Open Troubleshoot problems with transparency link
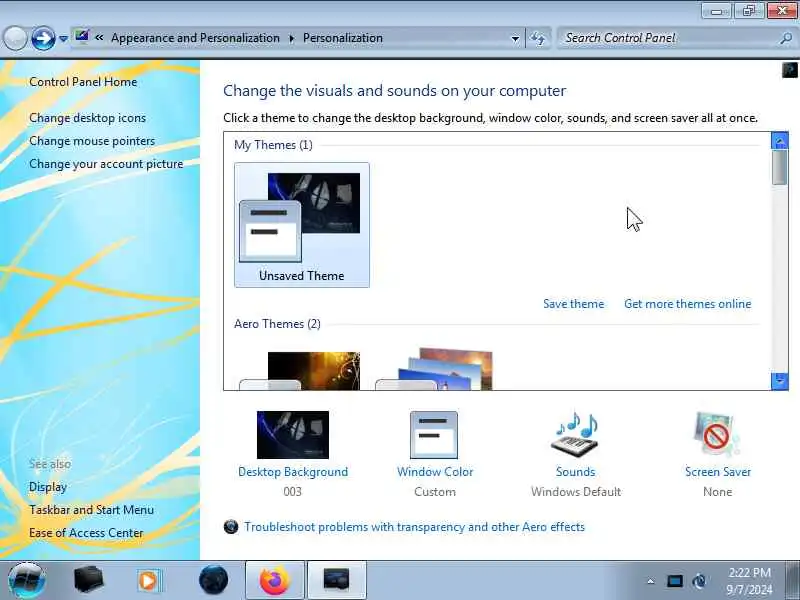Screen dimensions: 800x600 click(x=414, y=527)
